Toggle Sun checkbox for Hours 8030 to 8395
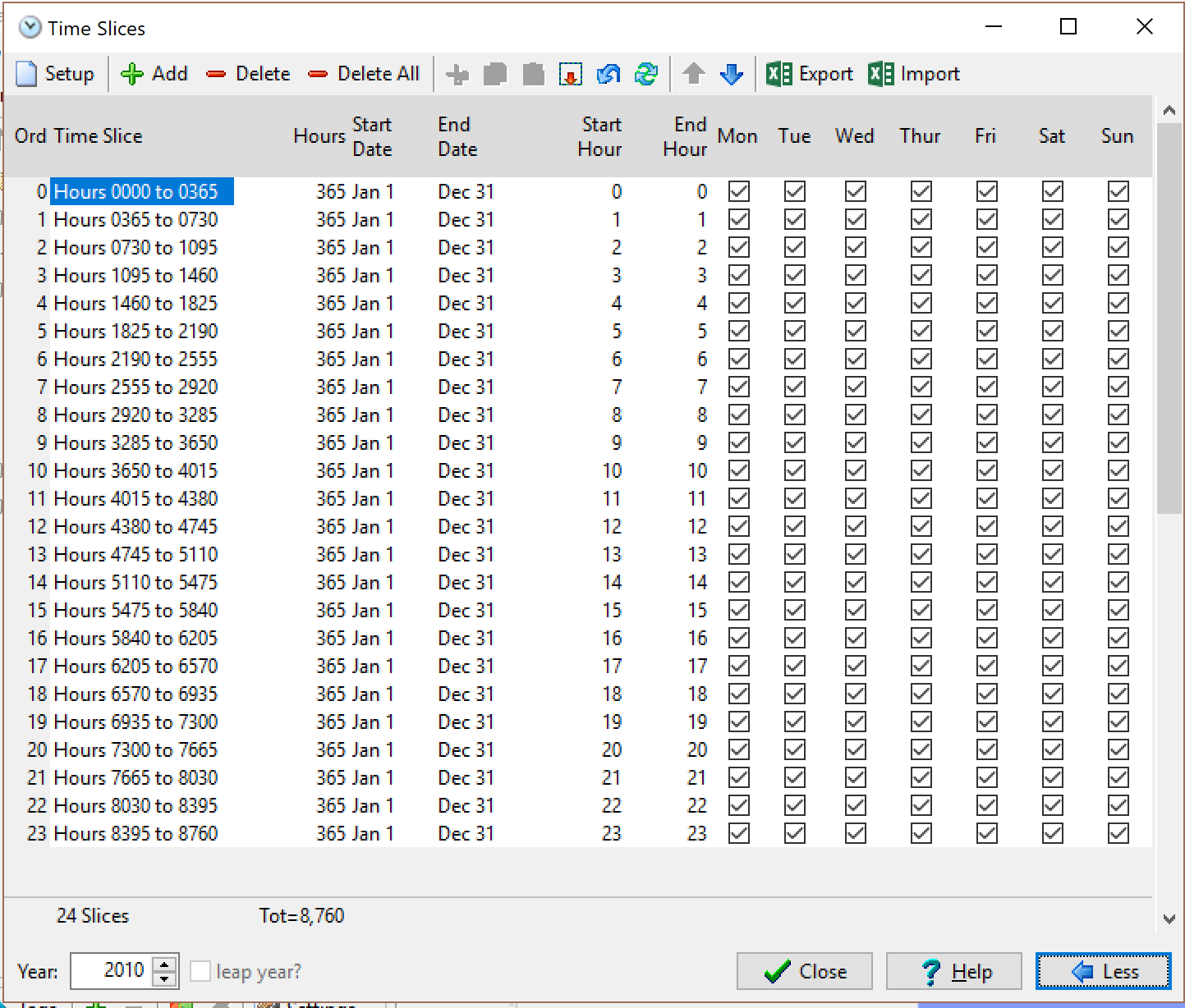The height and width of the screenshot is (1008, 1185). point(1118,805)
